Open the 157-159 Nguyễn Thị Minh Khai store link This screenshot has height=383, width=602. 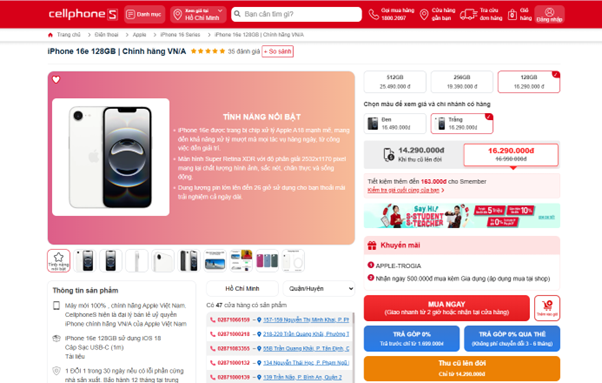pyautogui.click(x=306, y=319)
